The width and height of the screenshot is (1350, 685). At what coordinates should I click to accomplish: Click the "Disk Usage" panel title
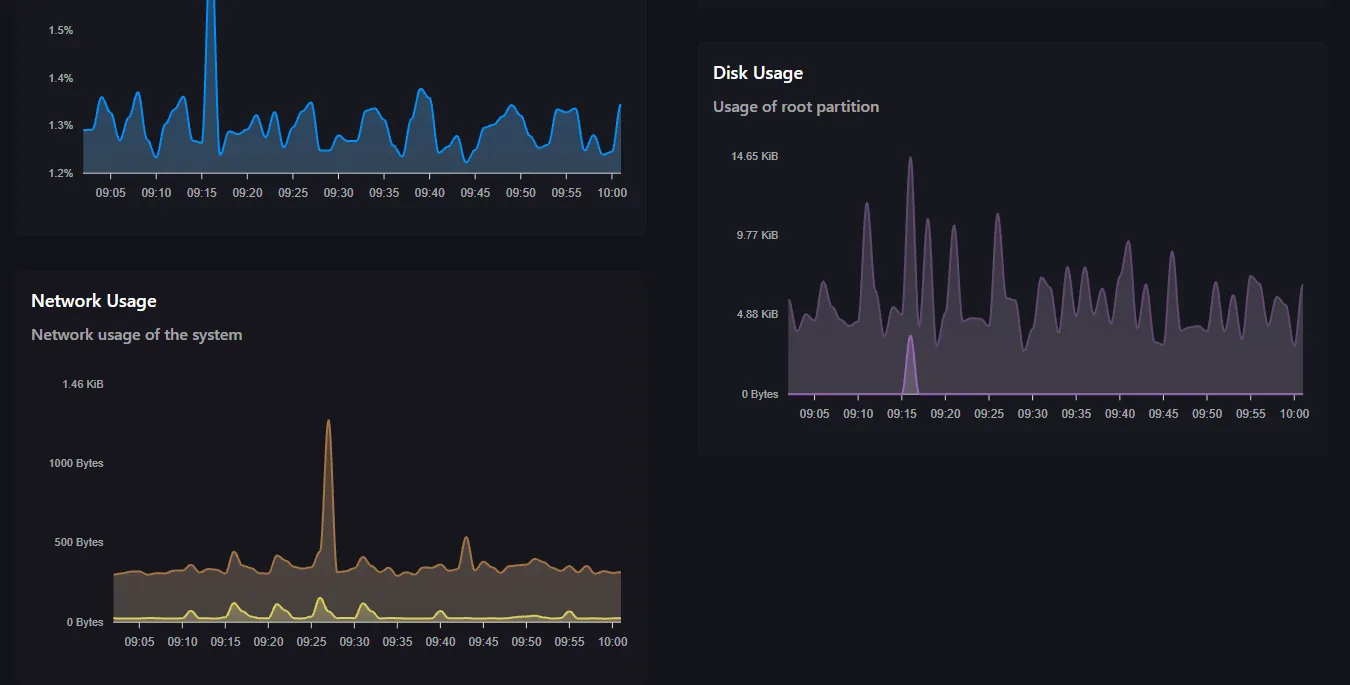[758, 73]
